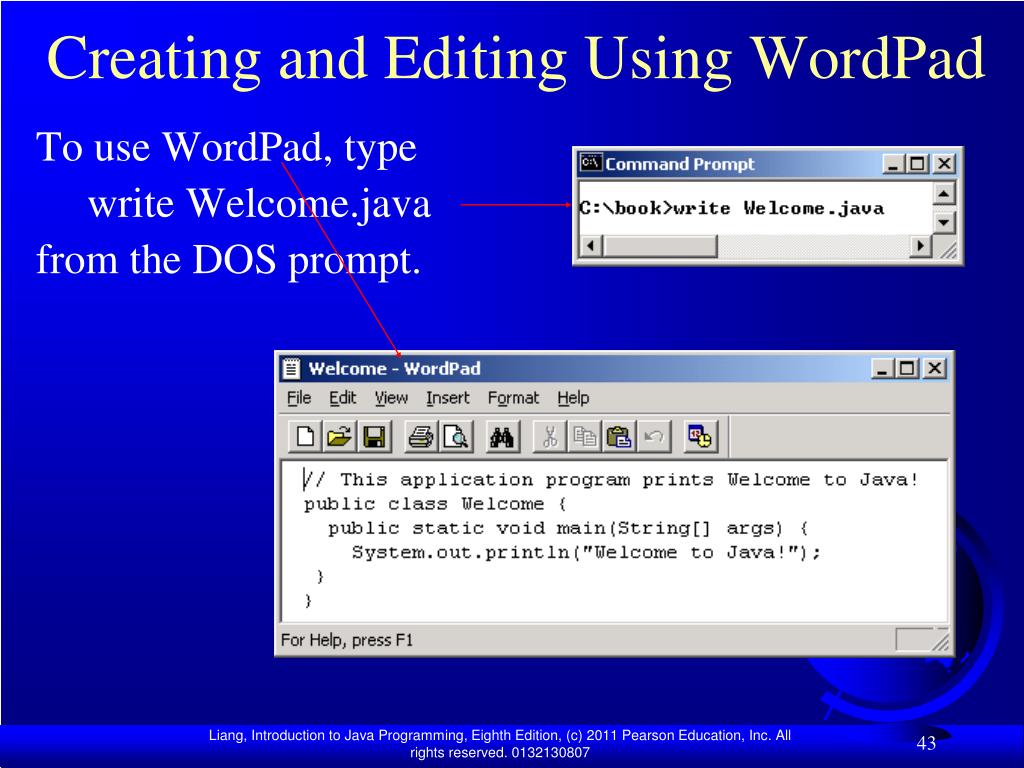Click the Undo arrow icon
Viewport: 1024px width, 768px height.
click(x=653, y=437)
